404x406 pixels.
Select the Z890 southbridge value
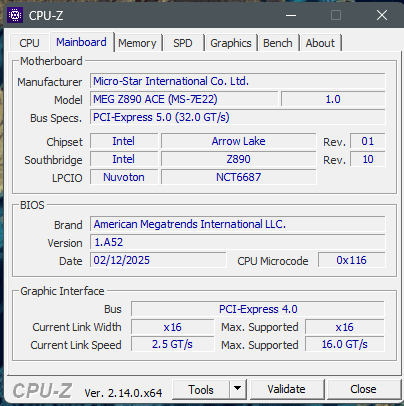pyautogui.click(x=239, y=159)
